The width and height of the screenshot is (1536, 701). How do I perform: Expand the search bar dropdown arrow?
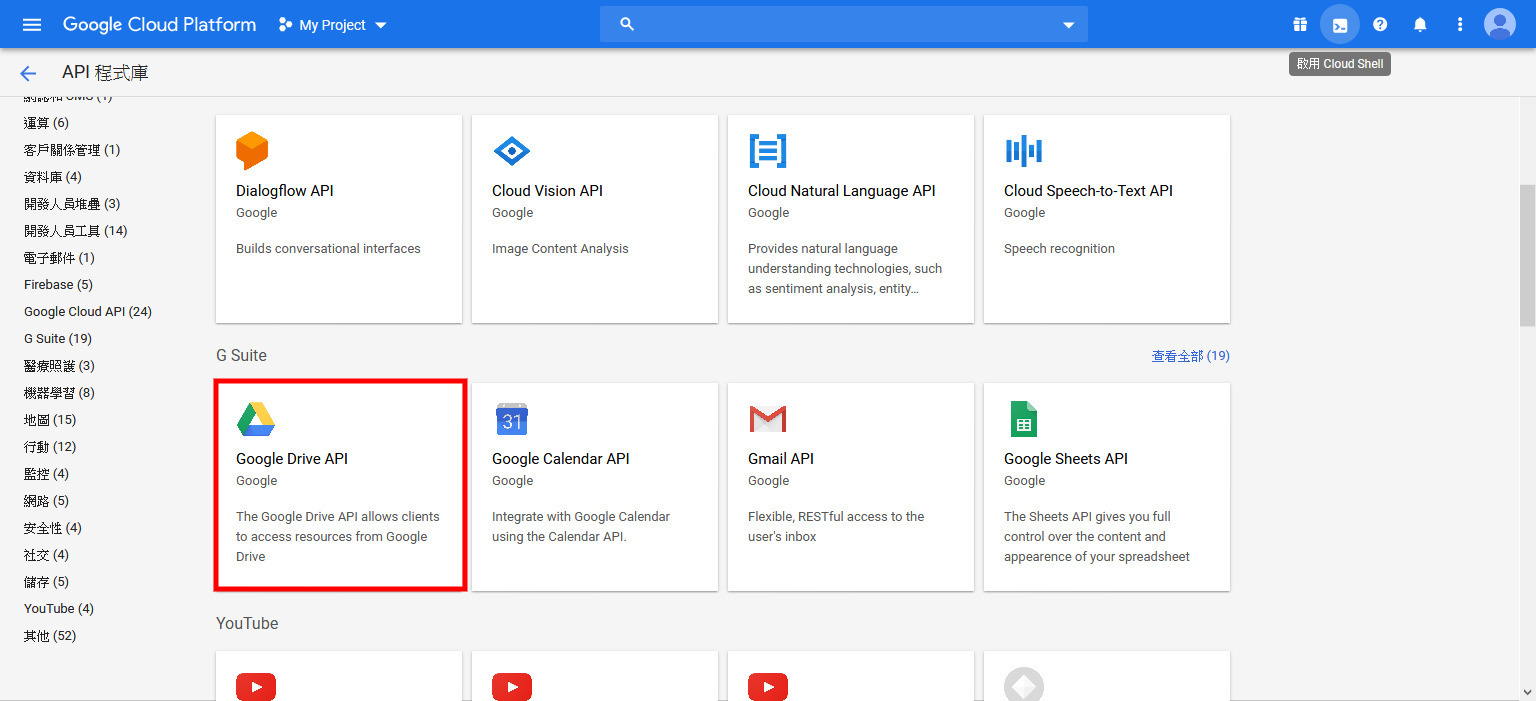point(1068,25)
